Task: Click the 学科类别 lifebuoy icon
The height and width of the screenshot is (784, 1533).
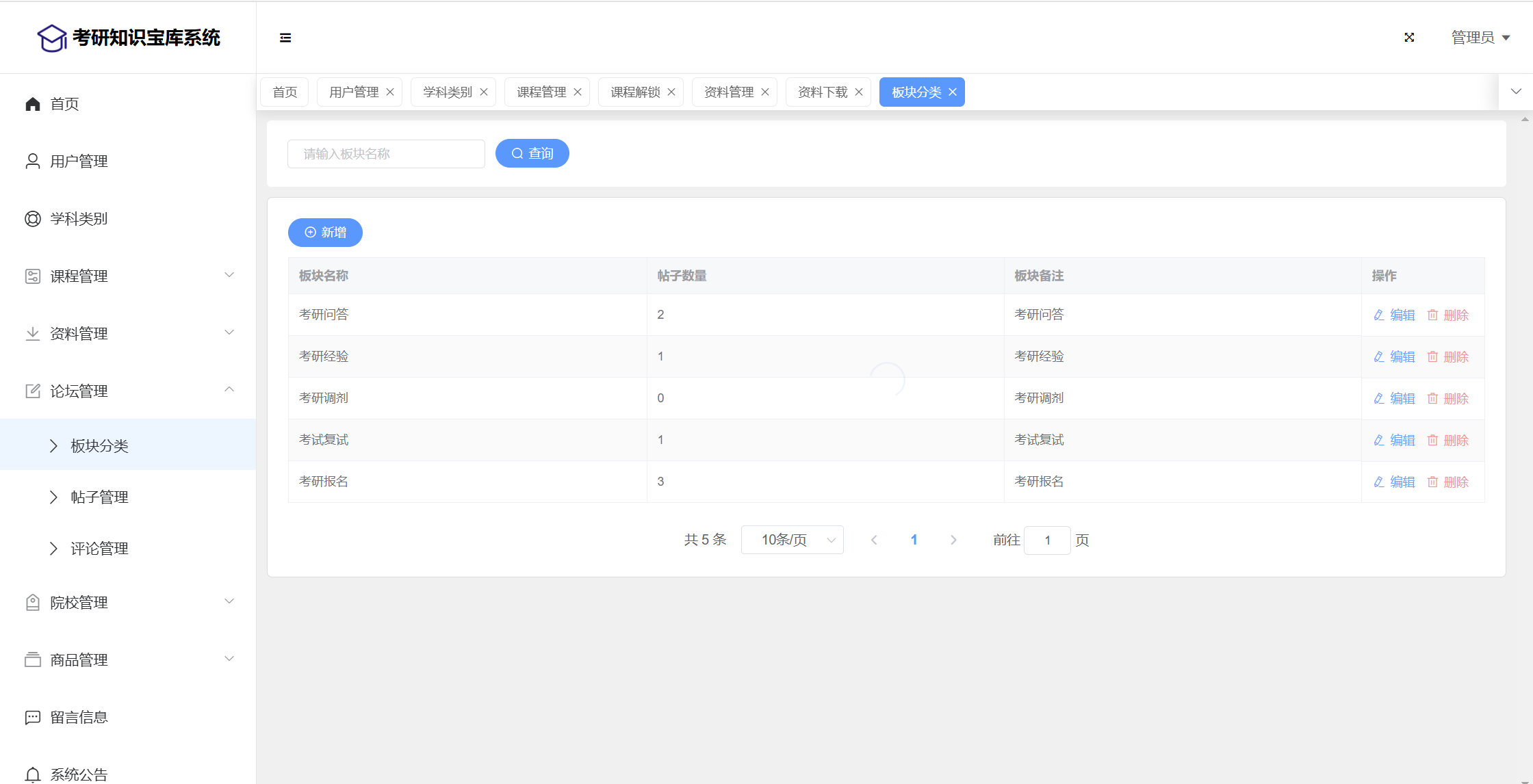Action: [x=32, y=219]
